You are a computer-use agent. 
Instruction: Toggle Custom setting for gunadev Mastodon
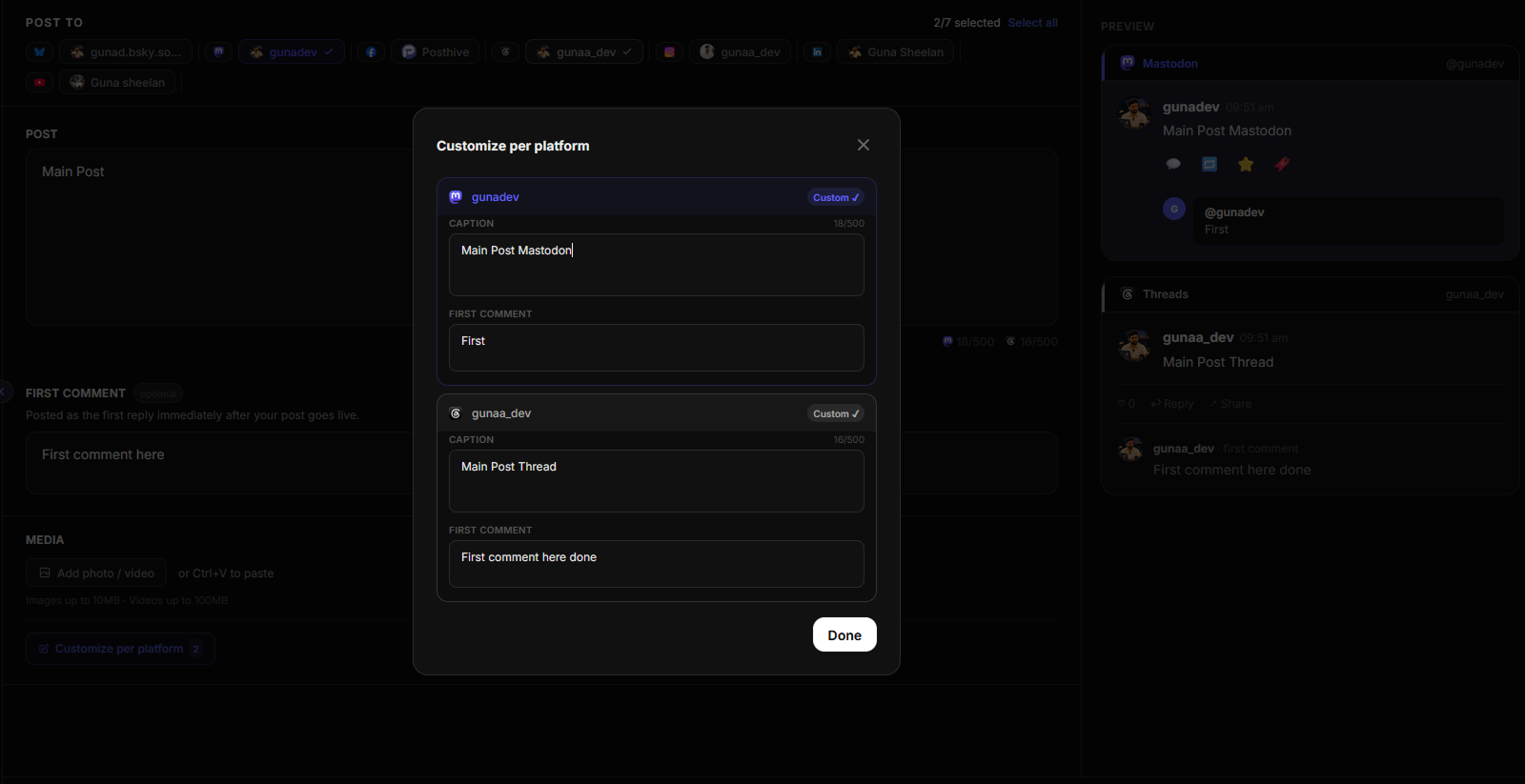pyautogui.click(x=836, y=197)
